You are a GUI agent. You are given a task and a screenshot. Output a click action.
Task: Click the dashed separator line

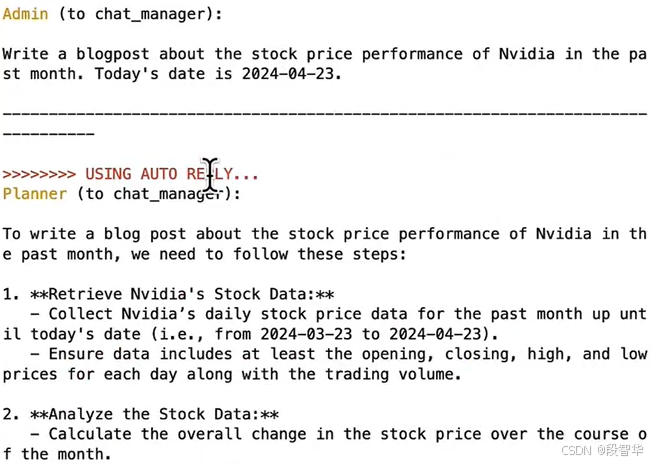point(325,114)
